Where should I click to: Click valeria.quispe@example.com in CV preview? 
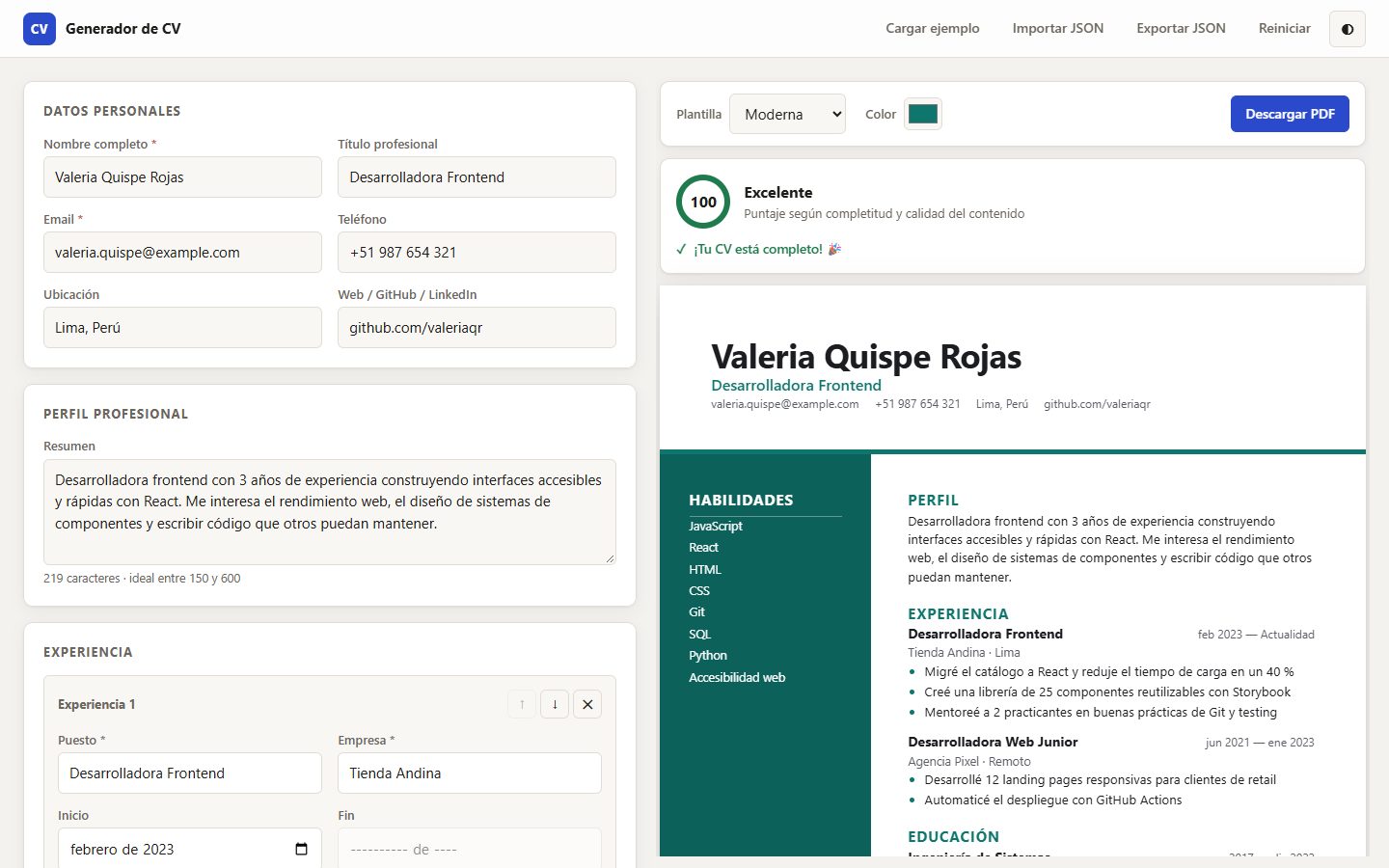(x=784, y=404)
